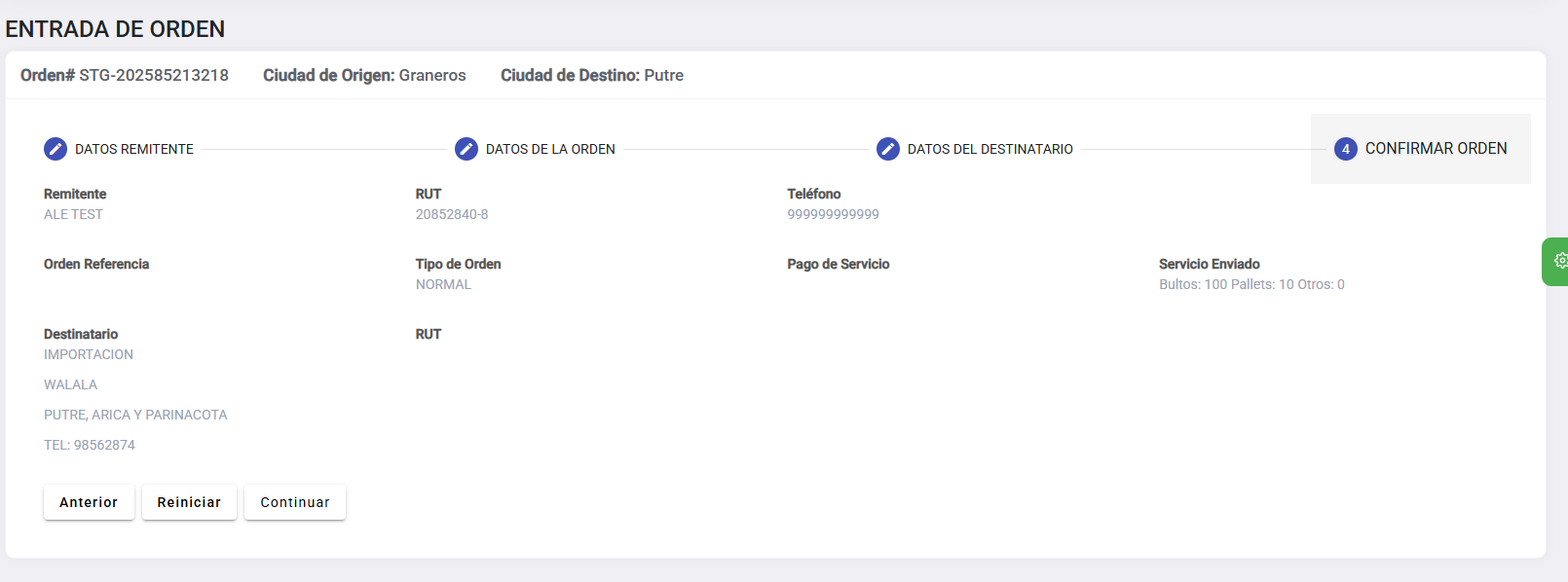Select the CONFIRMAR ORDEN step label
The height and width of the screenshot is (582, 1568).
coord(1436,148)
